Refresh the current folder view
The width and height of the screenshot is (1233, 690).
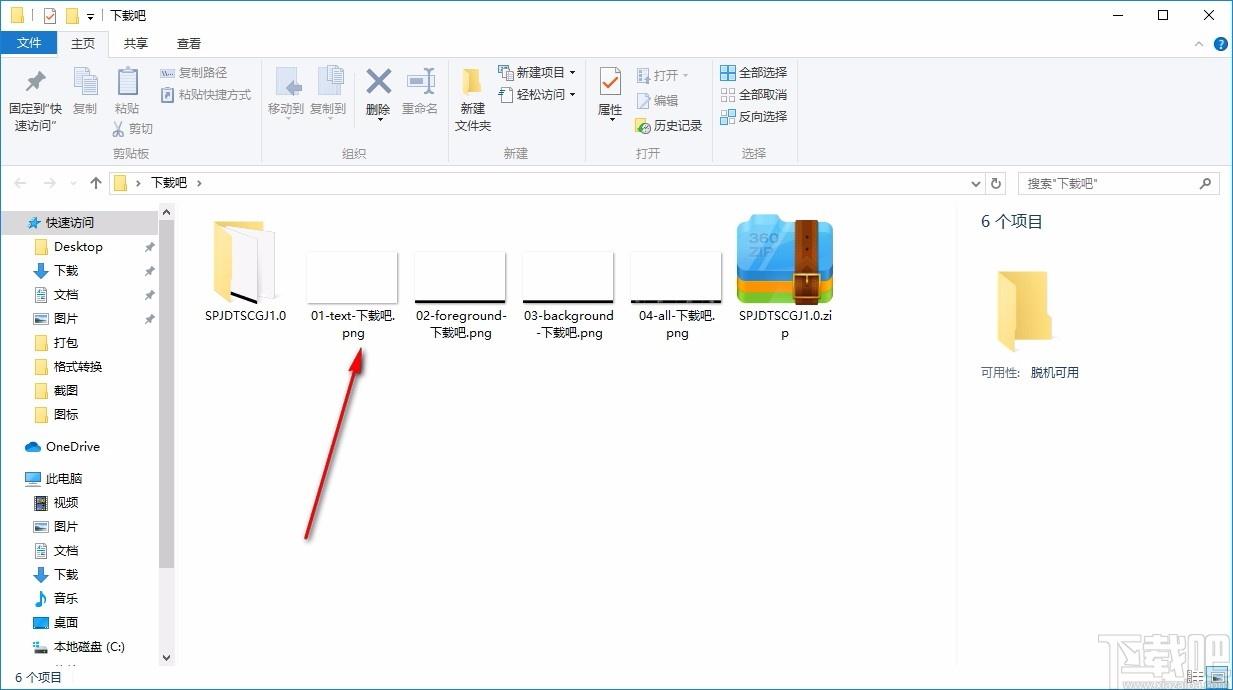tap(995, 183)
